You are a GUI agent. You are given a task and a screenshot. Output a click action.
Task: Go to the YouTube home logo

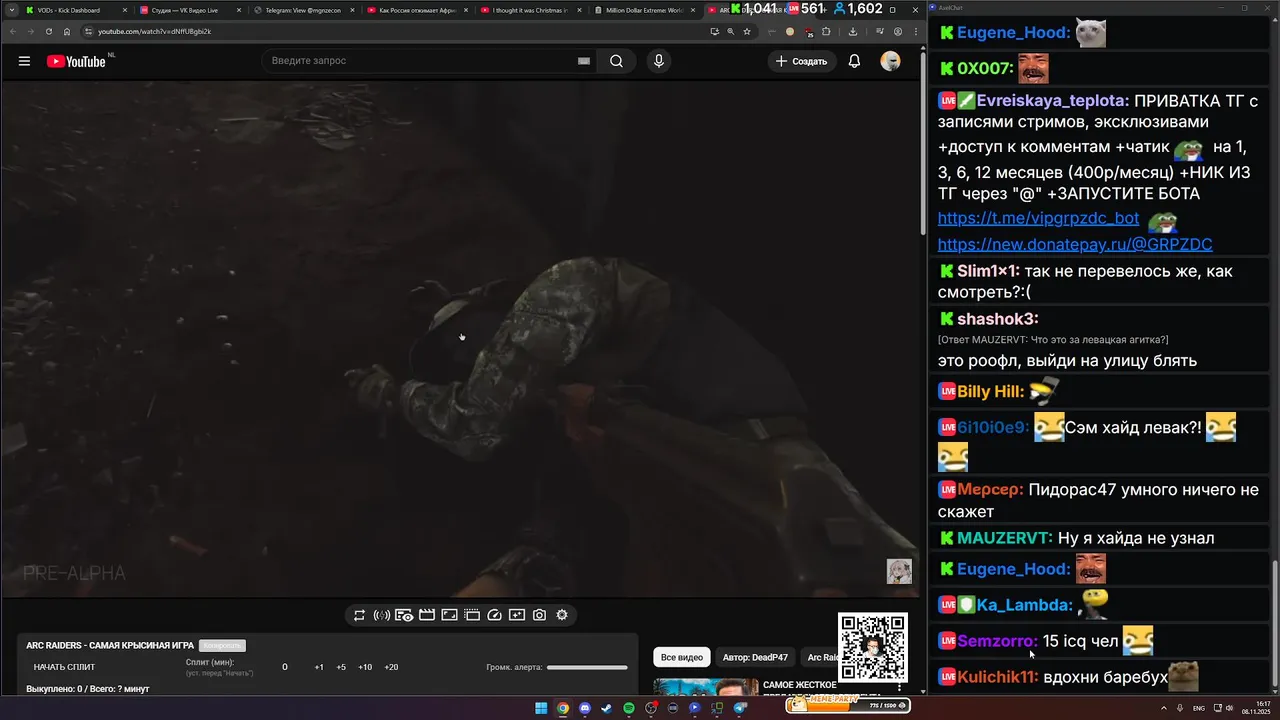click(x=76, y=61)
